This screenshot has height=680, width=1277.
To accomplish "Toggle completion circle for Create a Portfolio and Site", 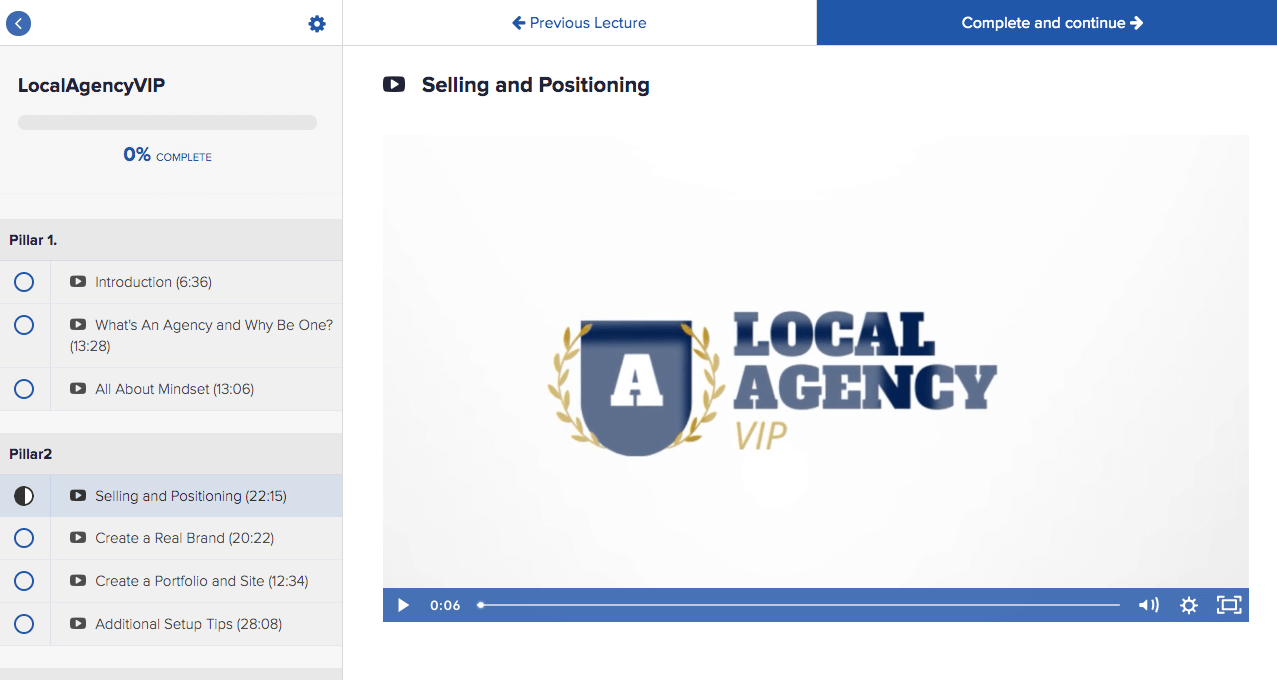I will [x=24, y=581].
